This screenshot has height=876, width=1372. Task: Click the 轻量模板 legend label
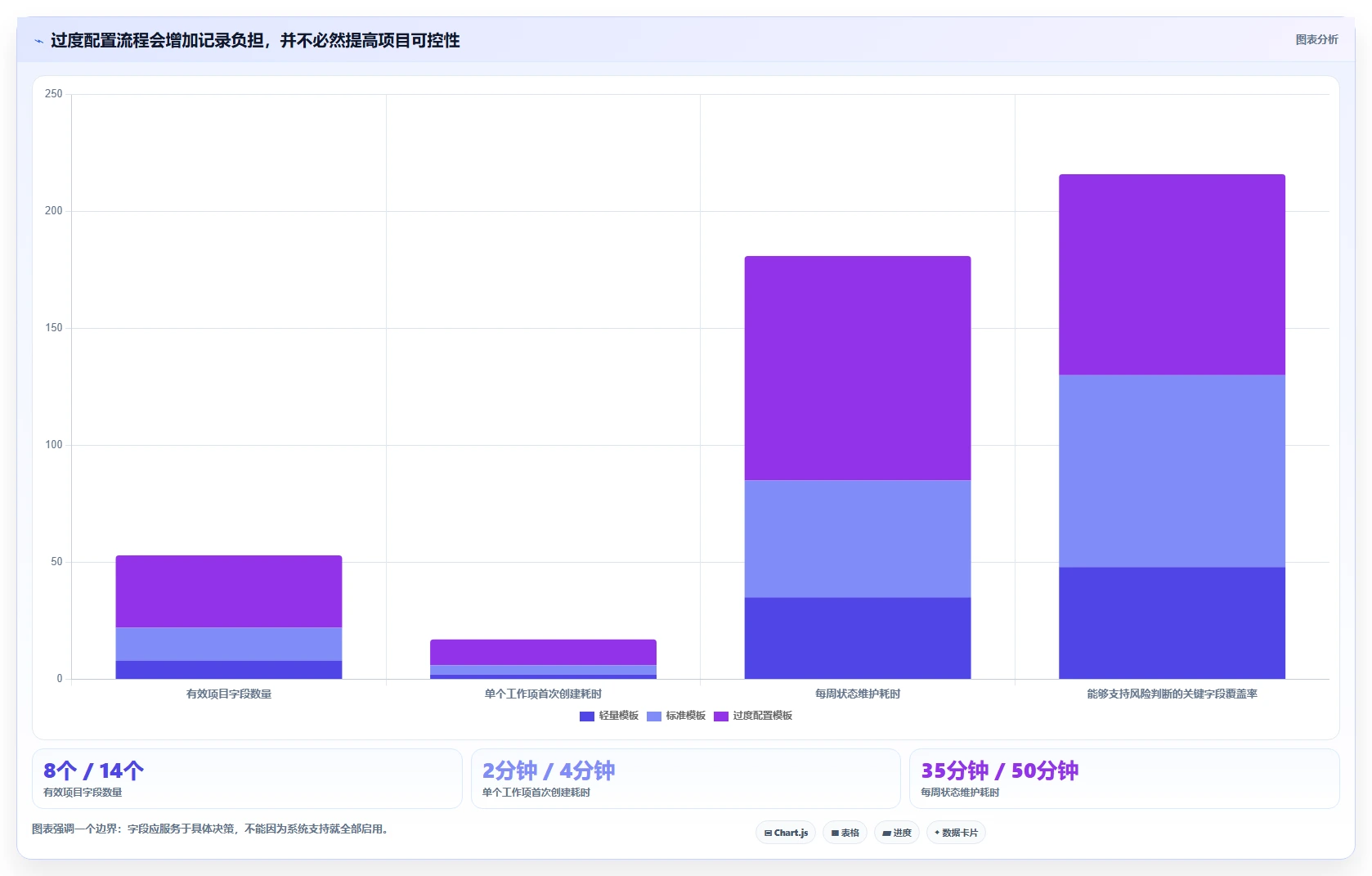(618, 716)
